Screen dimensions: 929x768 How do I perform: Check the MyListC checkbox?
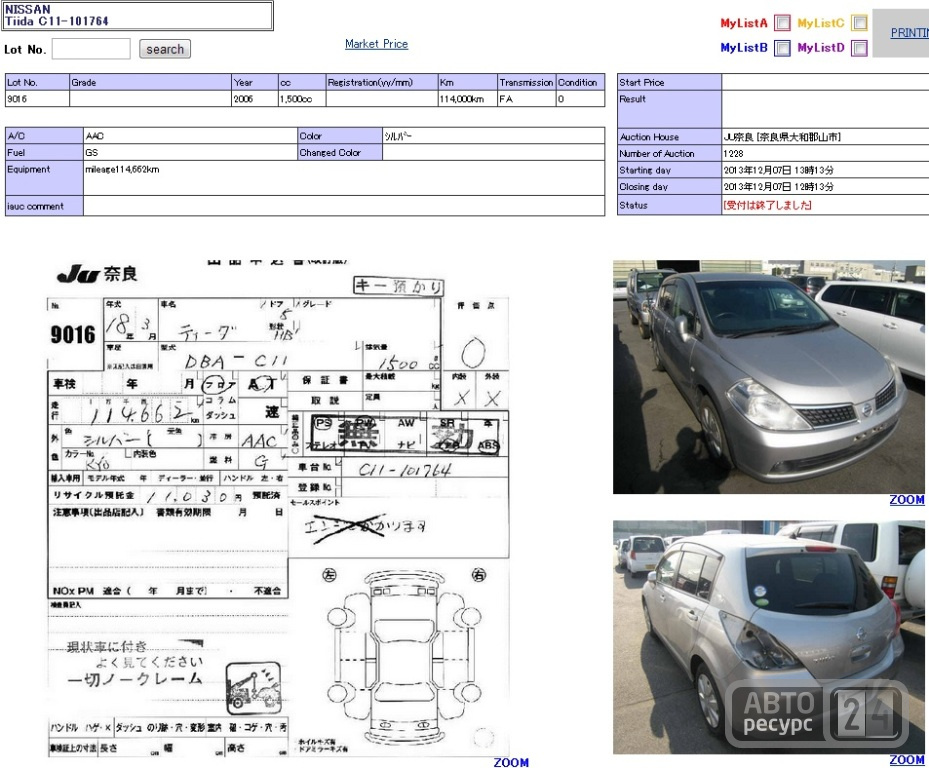(x=859, y=23)
